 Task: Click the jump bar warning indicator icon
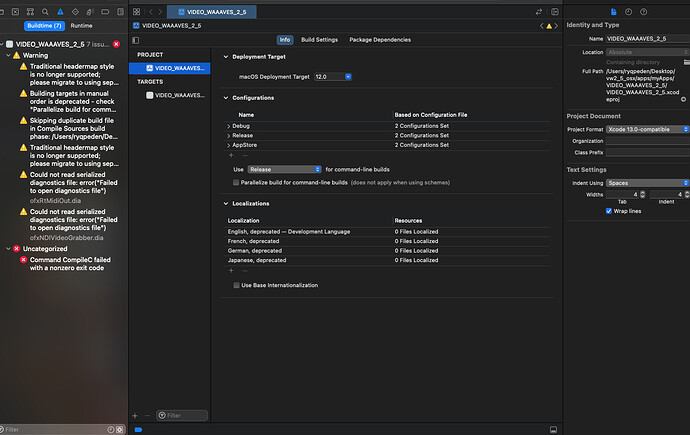(x=549, y=26)
